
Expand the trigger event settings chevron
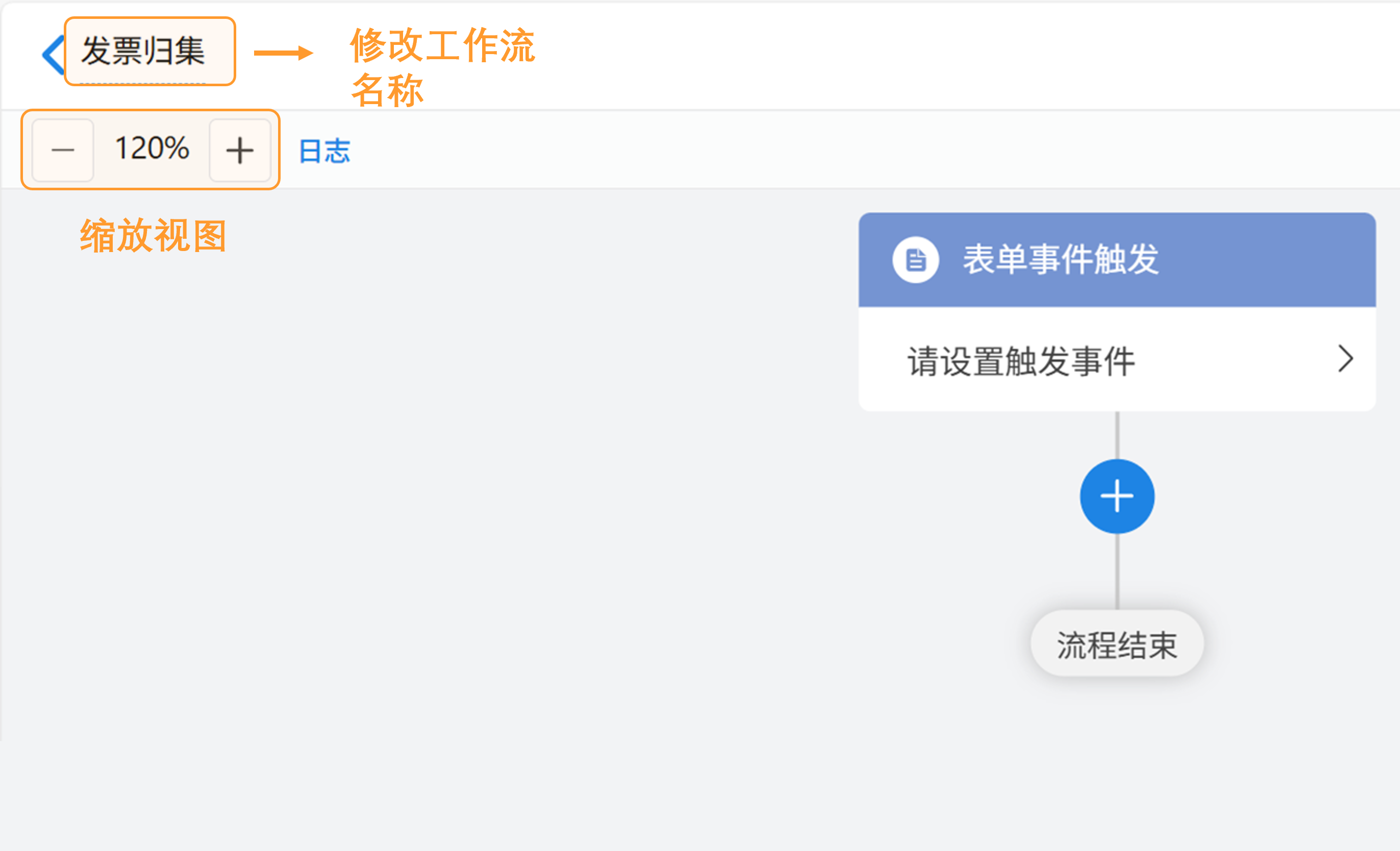coord(1345,359)
